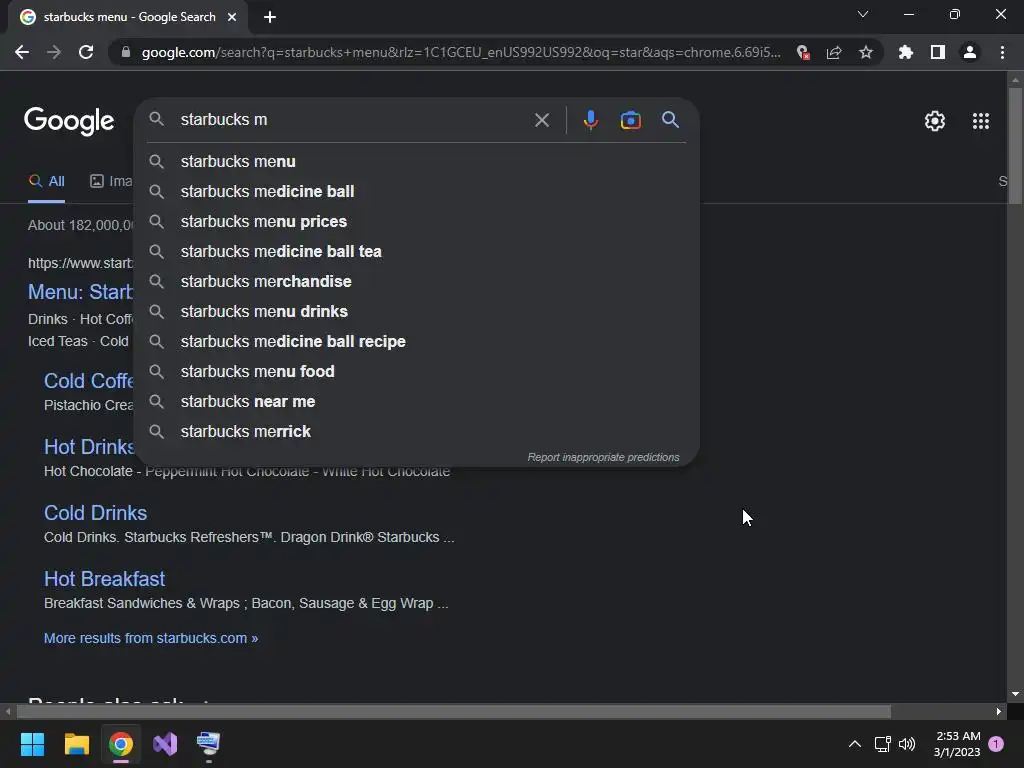Image resolution: width=1024 pixels, height=768 pixels.
Task: Open the volume speaker tray icon
Action: (907, 744)
